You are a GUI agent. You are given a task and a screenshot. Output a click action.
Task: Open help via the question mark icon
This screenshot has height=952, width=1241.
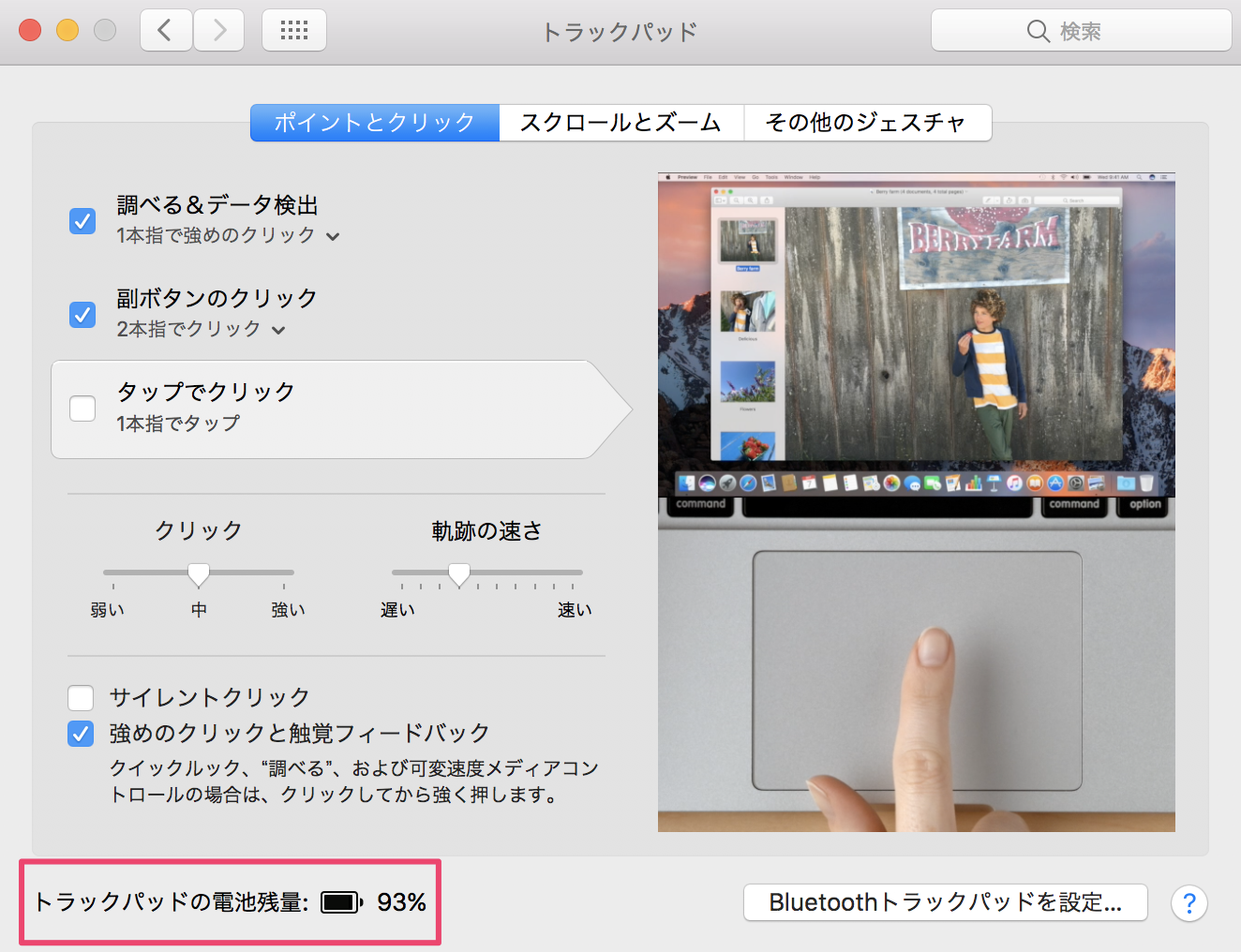(x=1189, y=903)
